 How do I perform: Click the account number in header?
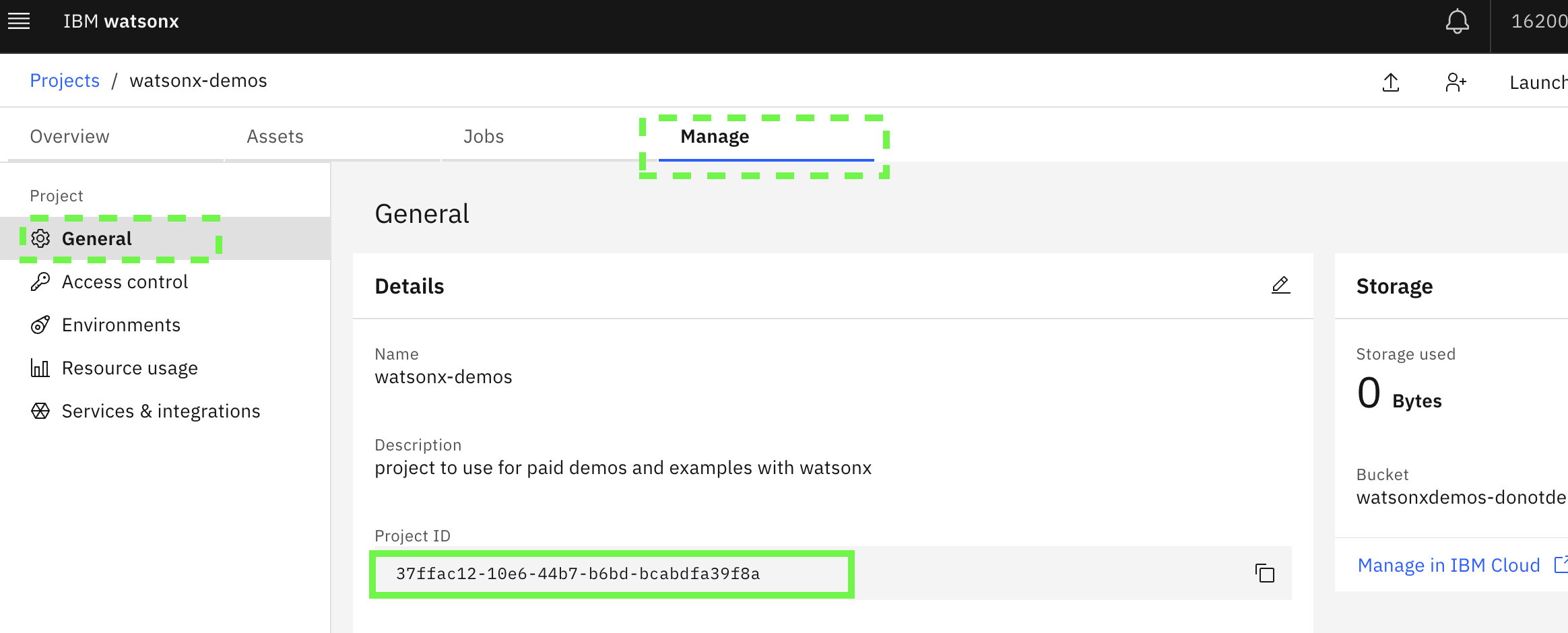click(1539, 22)
